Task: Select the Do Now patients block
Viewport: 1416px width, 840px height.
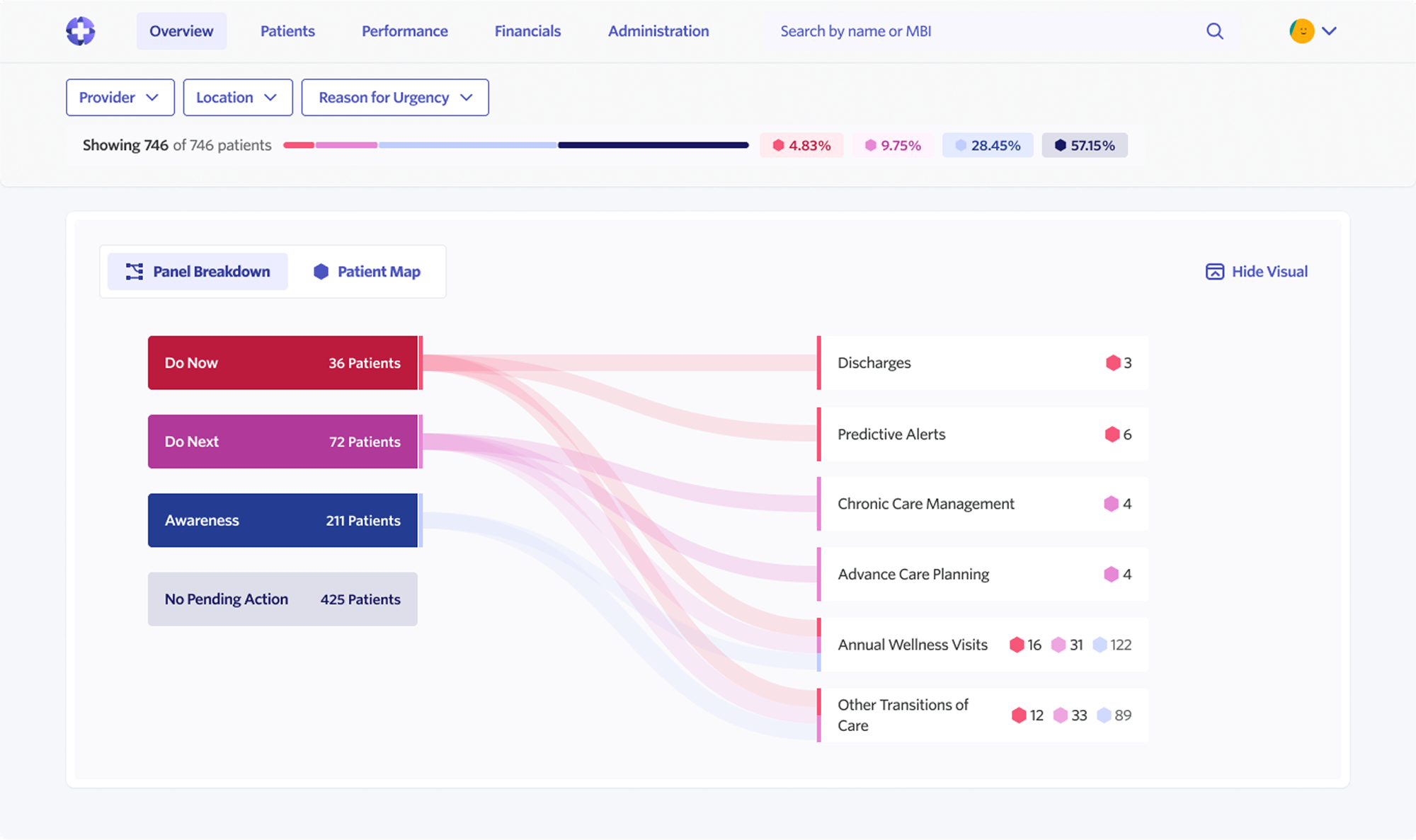Action: [x=282, y=363]
